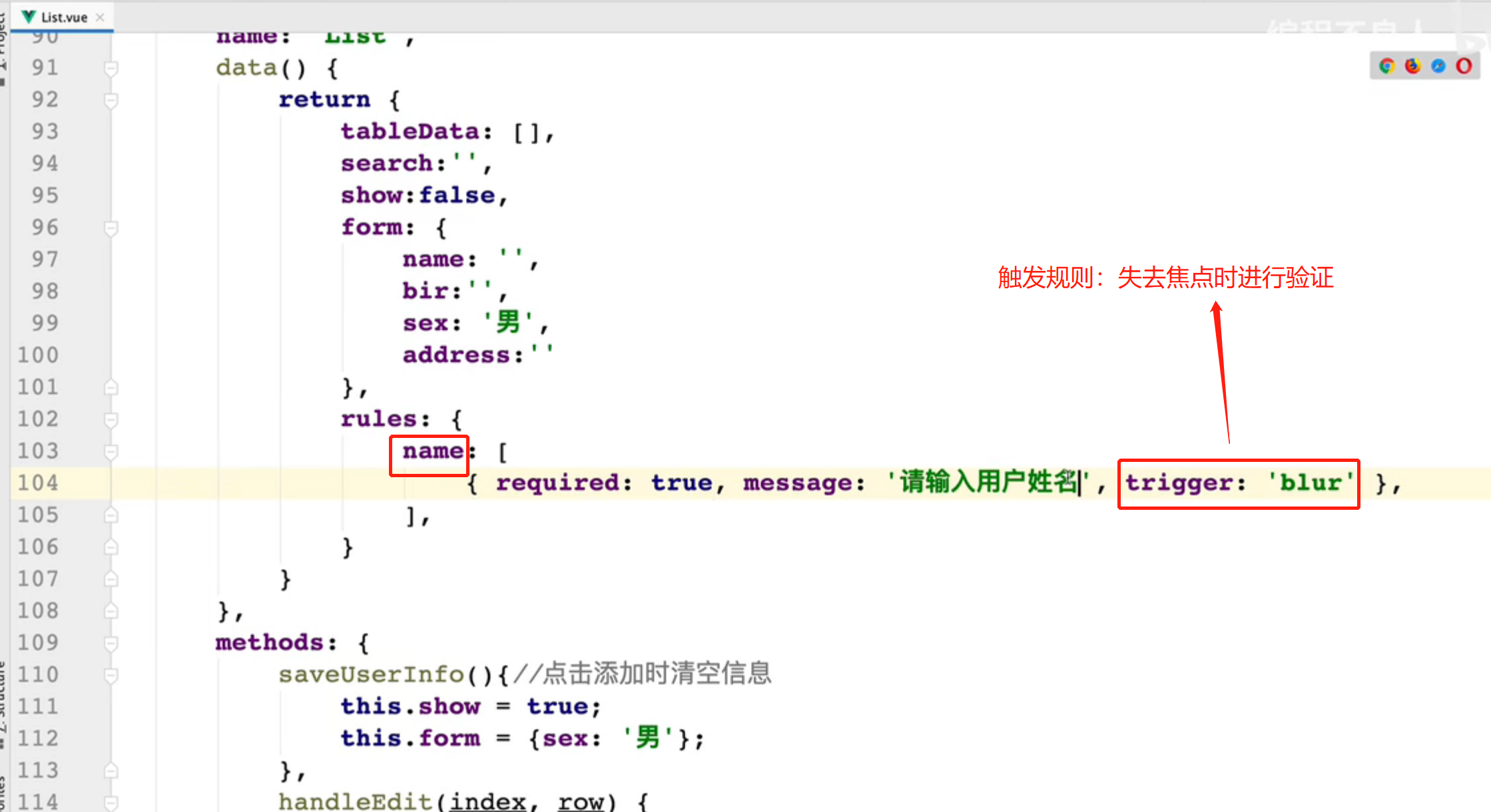This screenshot has height=812, width=1491.
Task: Collapse the data() function fold at line 91
Action: tap(111, 68)
